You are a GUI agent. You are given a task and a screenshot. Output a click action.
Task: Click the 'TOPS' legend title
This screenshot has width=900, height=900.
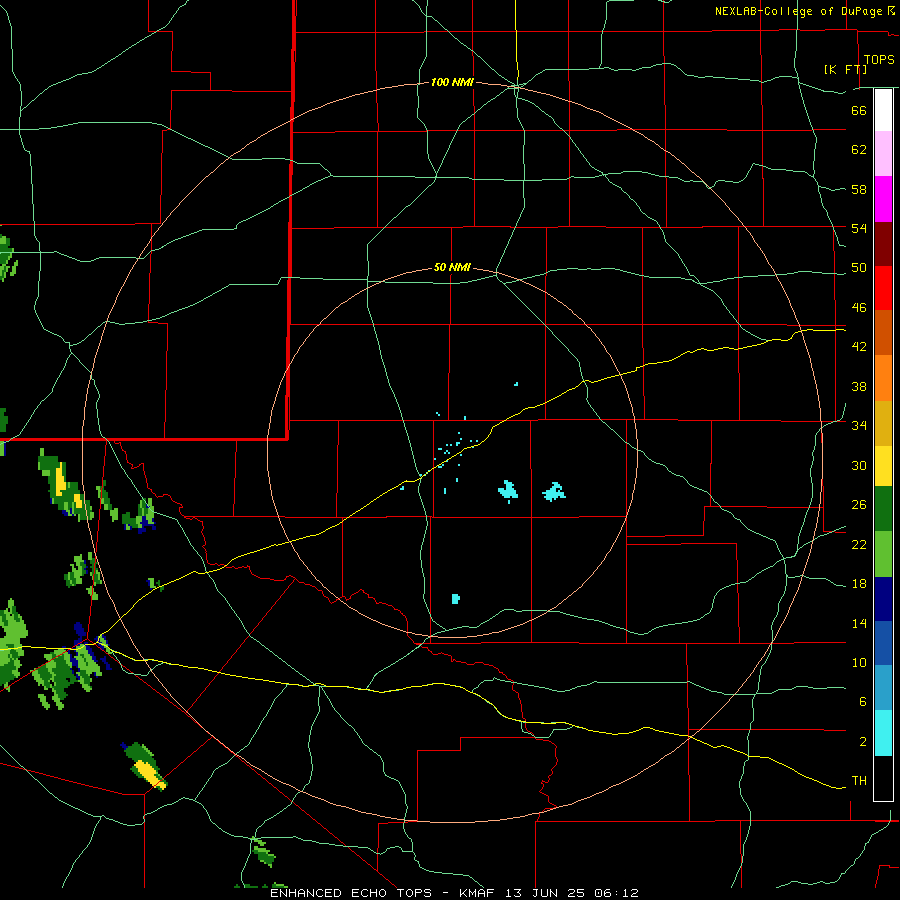(x=879, y=60)
